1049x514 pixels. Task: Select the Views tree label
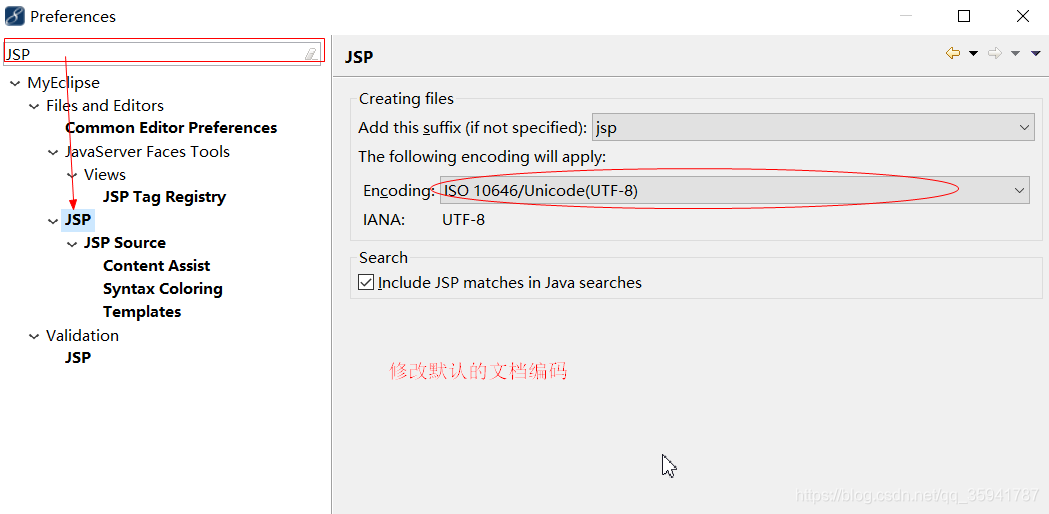tap(104, 175)
